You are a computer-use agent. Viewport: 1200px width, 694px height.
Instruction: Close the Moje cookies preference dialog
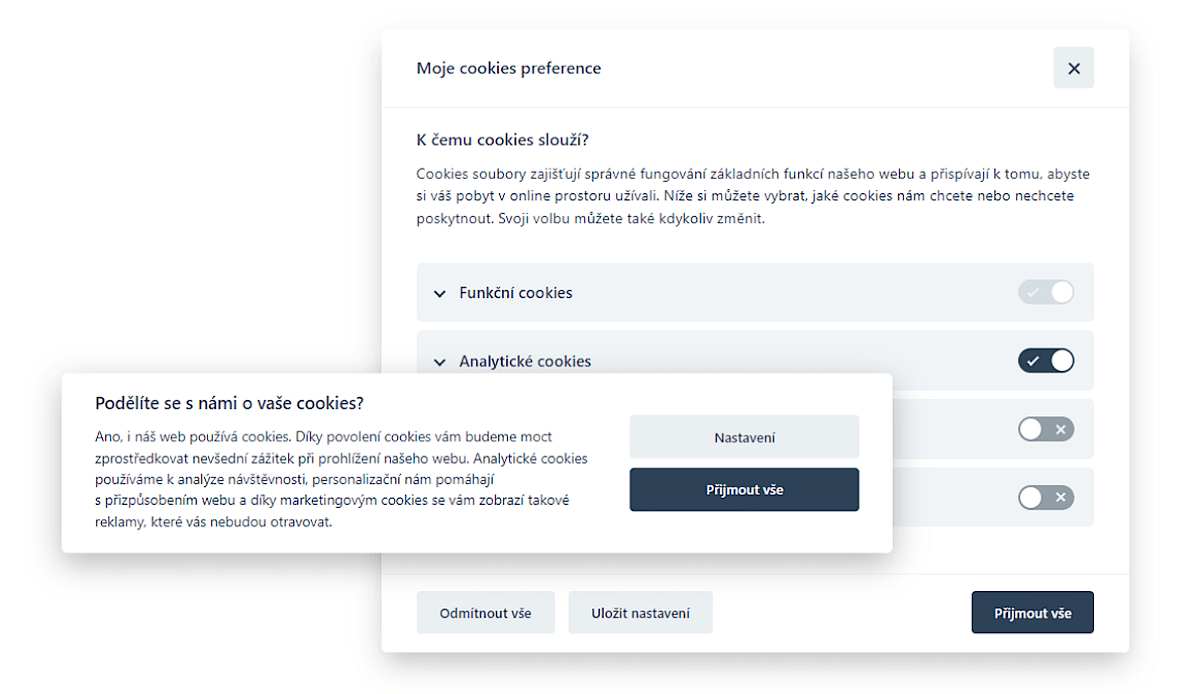(1073, 68)
